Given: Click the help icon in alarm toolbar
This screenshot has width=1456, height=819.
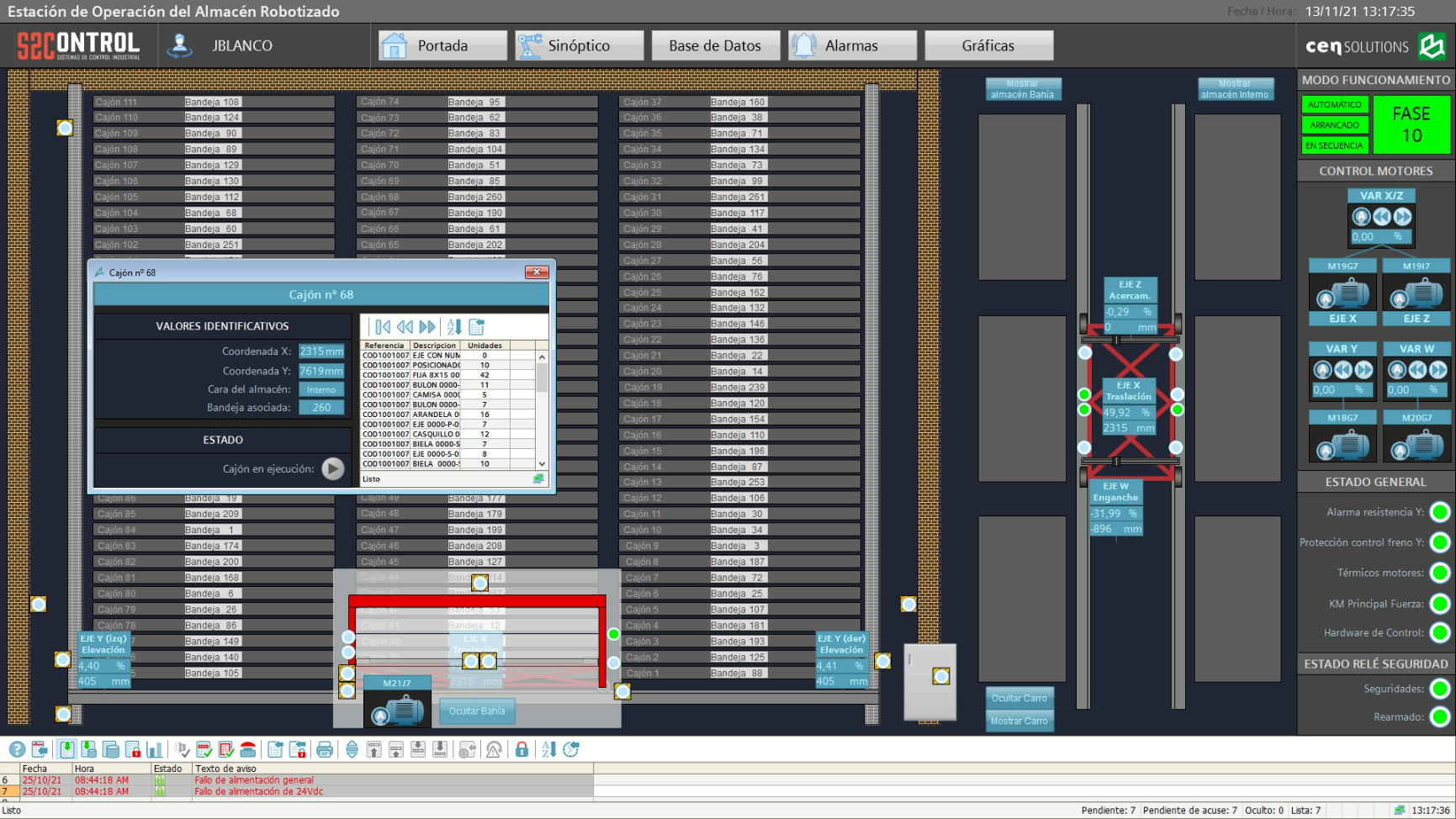Looking at the screenshot, I should tap(17, 749).
